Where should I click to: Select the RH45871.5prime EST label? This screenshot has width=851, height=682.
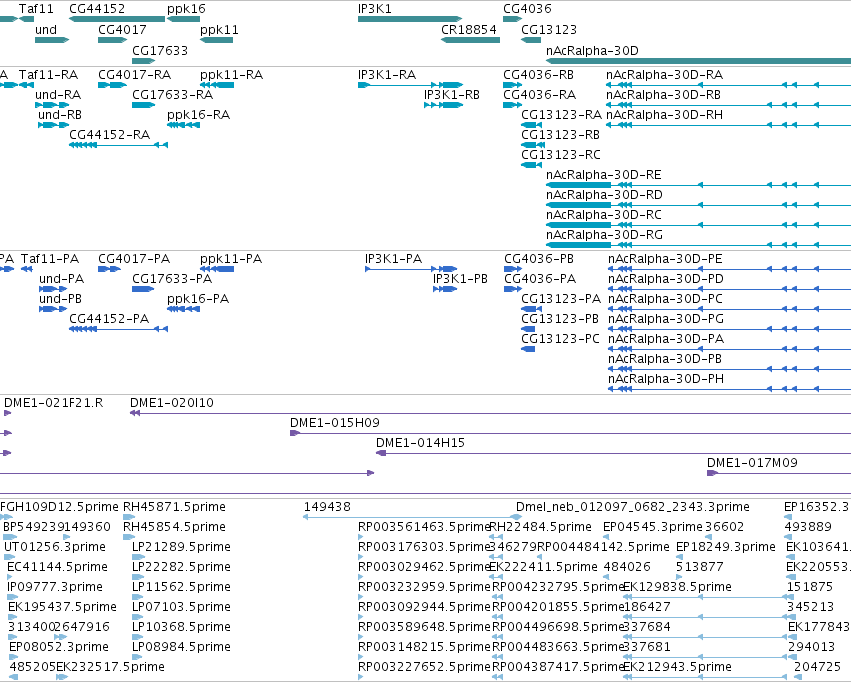point(175,507)
